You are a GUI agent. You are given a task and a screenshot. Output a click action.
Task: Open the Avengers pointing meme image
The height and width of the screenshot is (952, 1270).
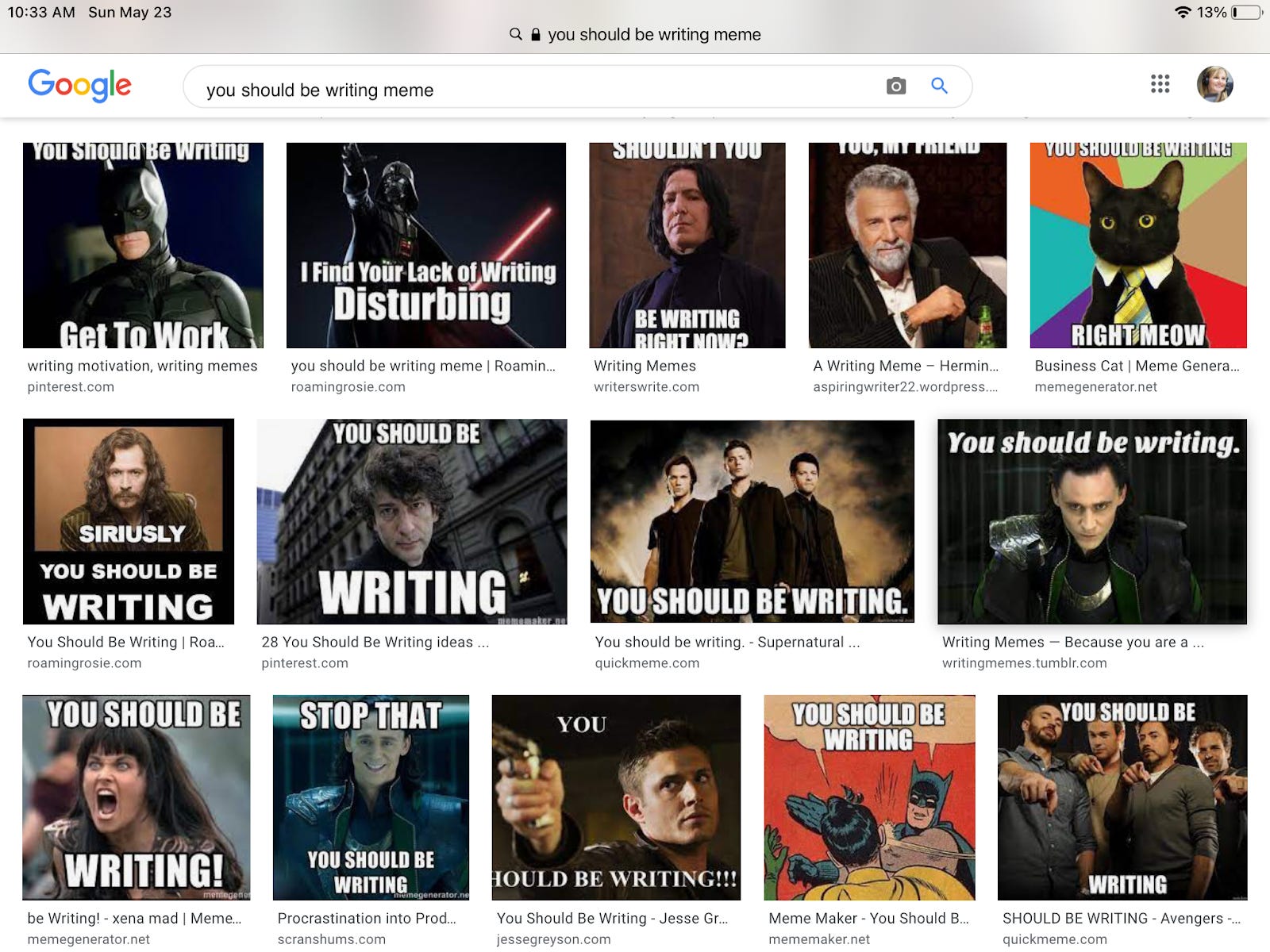click(1122, 797)
